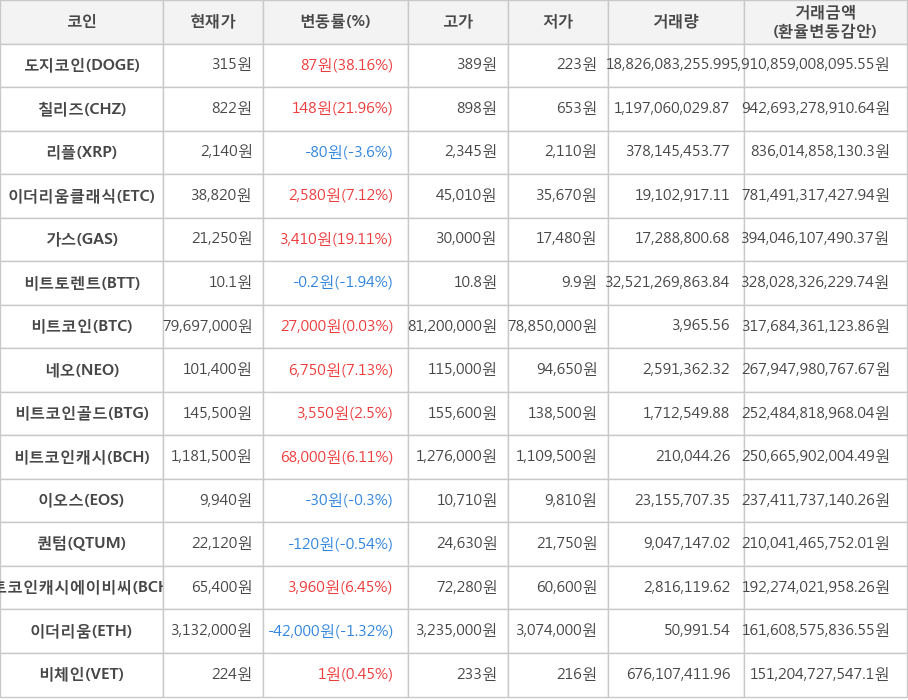Select the 이오스(EOS) coin name

pyautogui.click(x=82, y=500)
